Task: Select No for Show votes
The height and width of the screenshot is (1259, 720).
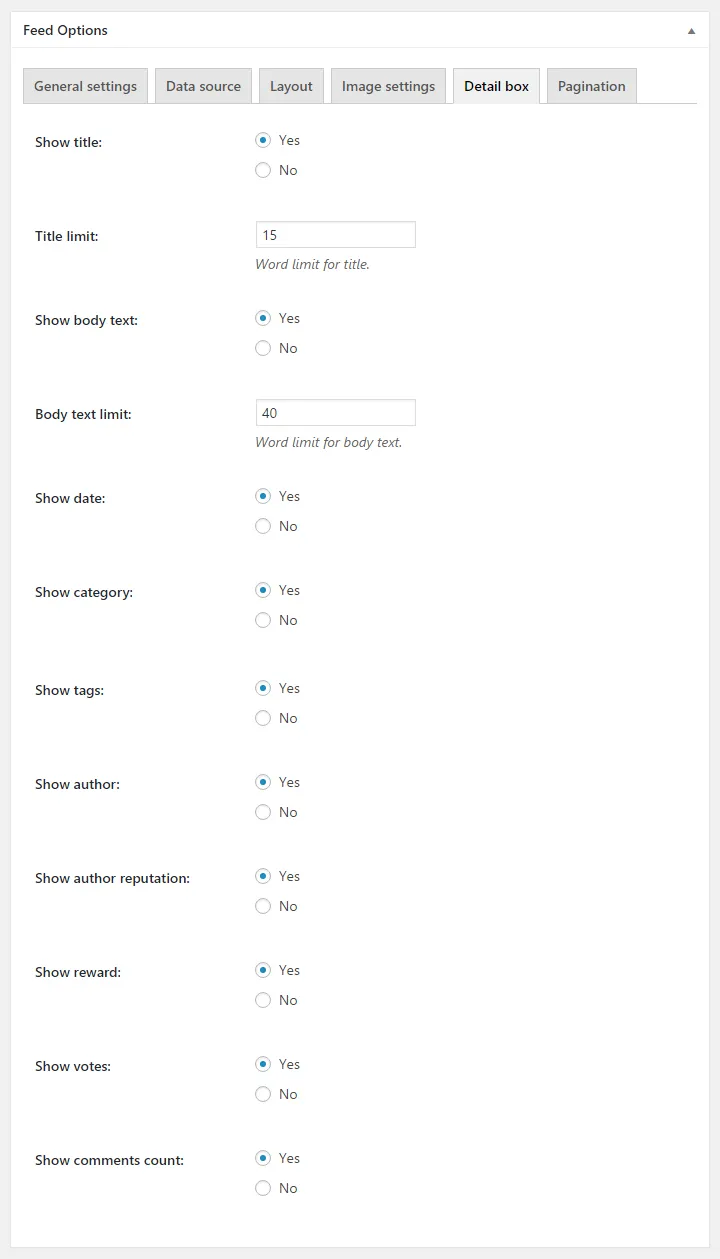Action: 263,1094
